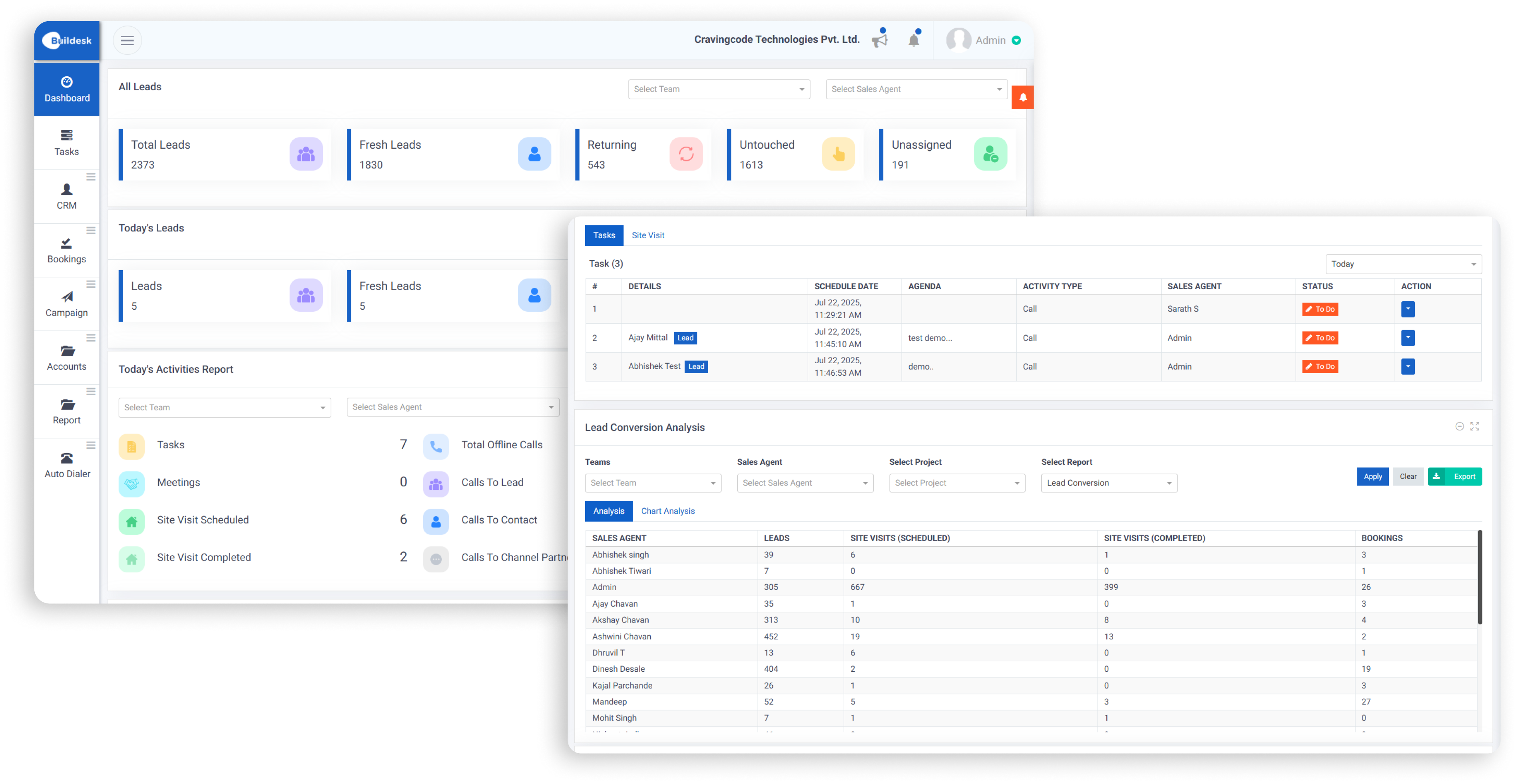The height and width of the screenshot is (784, 1518).
Task: Switch to the Site Visit tab
Action: coord(647,235)
